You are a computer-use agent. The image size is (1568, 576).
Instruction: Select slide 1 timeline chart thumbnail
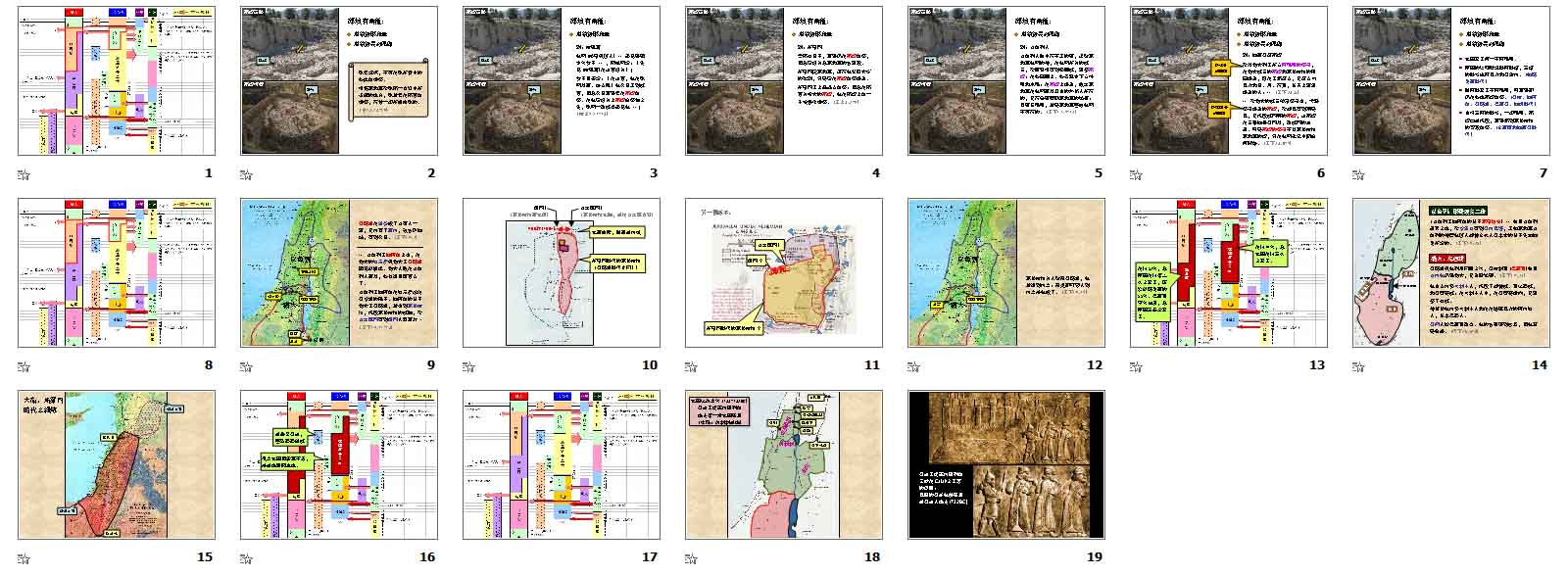(116, 80)
